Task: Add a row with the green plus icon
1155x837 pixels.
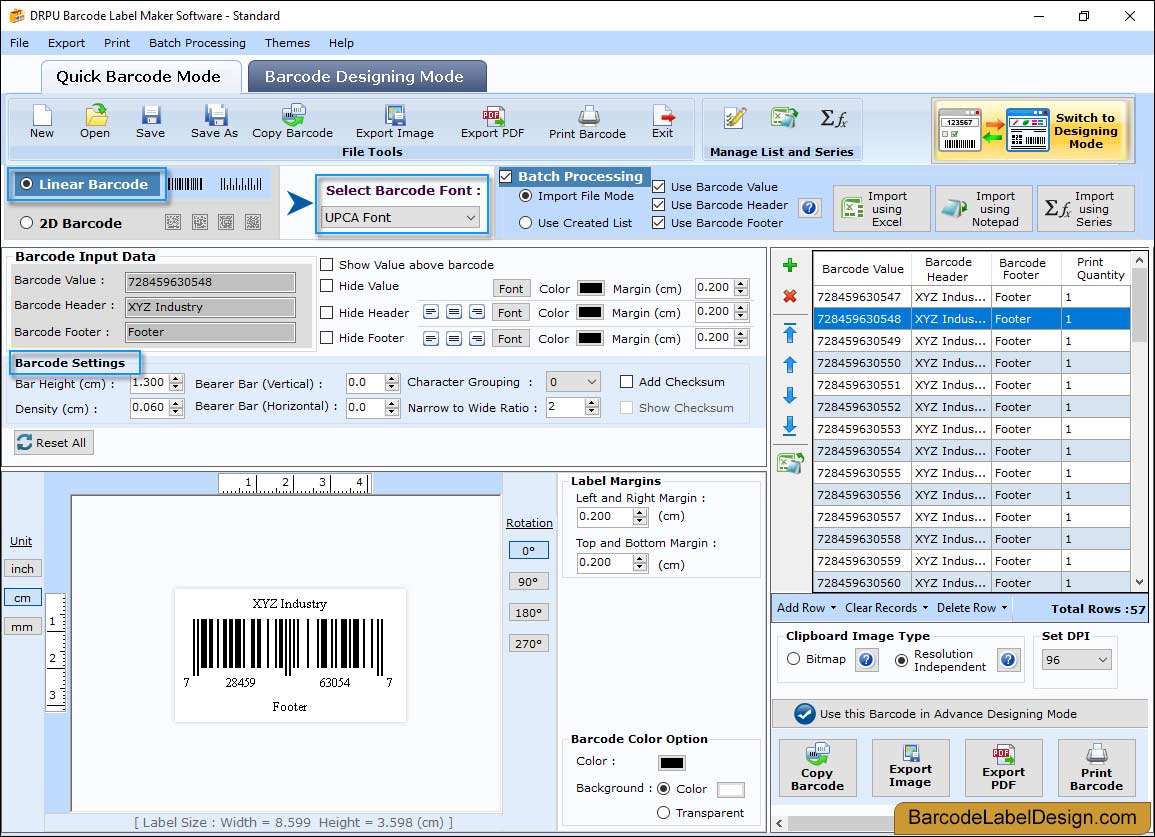Action: tap(790, 265)
